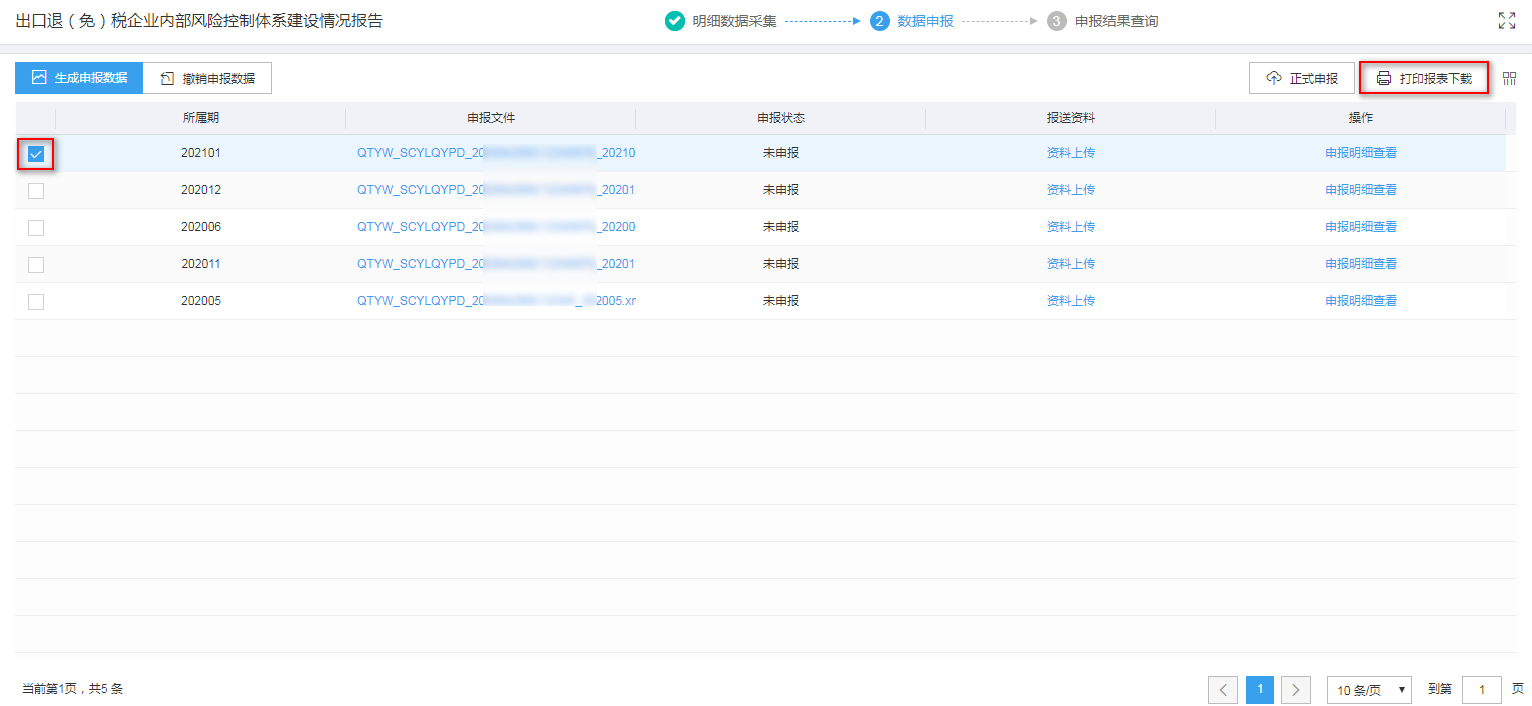
Task: Click the 所属期 column header
Action: (x=201, y=118)
